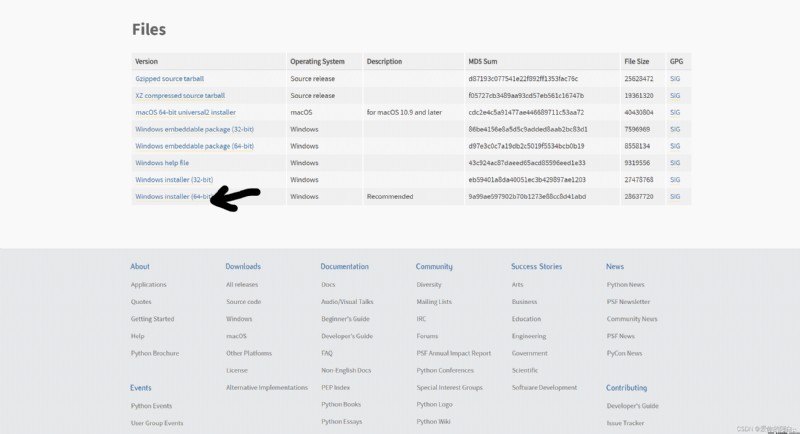Download the Windows help file

tap(162, 163)
